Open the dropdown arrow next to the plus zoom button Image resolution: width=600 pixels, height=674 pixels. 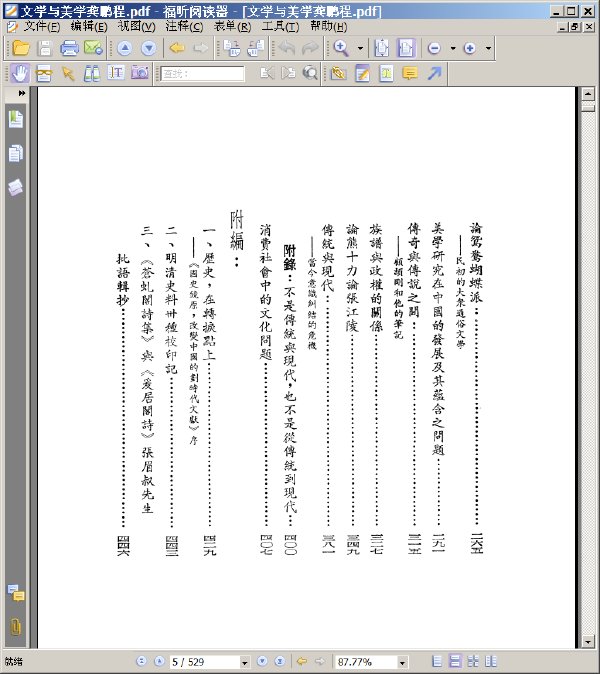pyautogui.click(x=488, y=48)
